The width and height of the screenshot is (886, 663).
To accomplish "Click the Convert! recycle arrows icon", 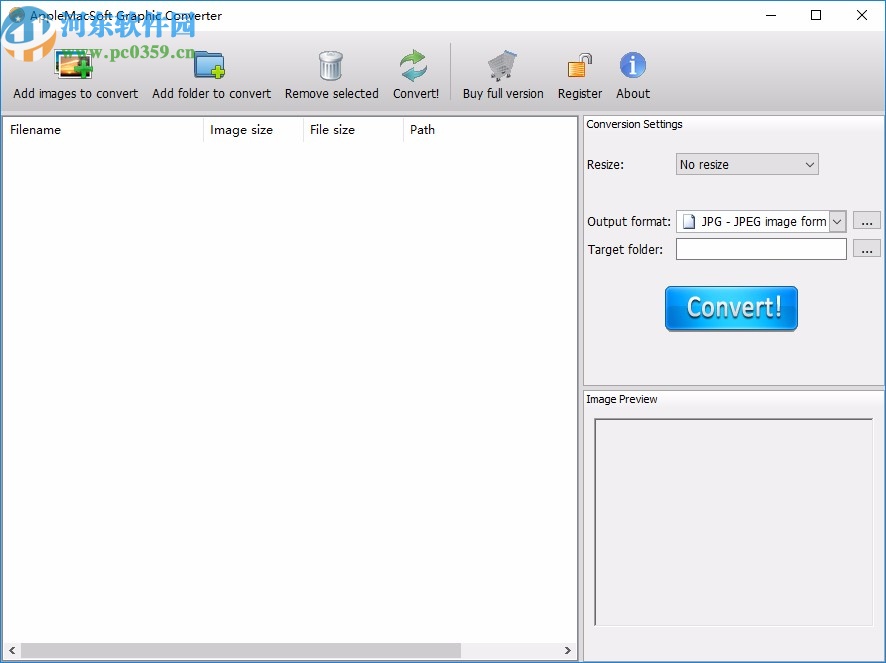I will (x=415, y=64).
